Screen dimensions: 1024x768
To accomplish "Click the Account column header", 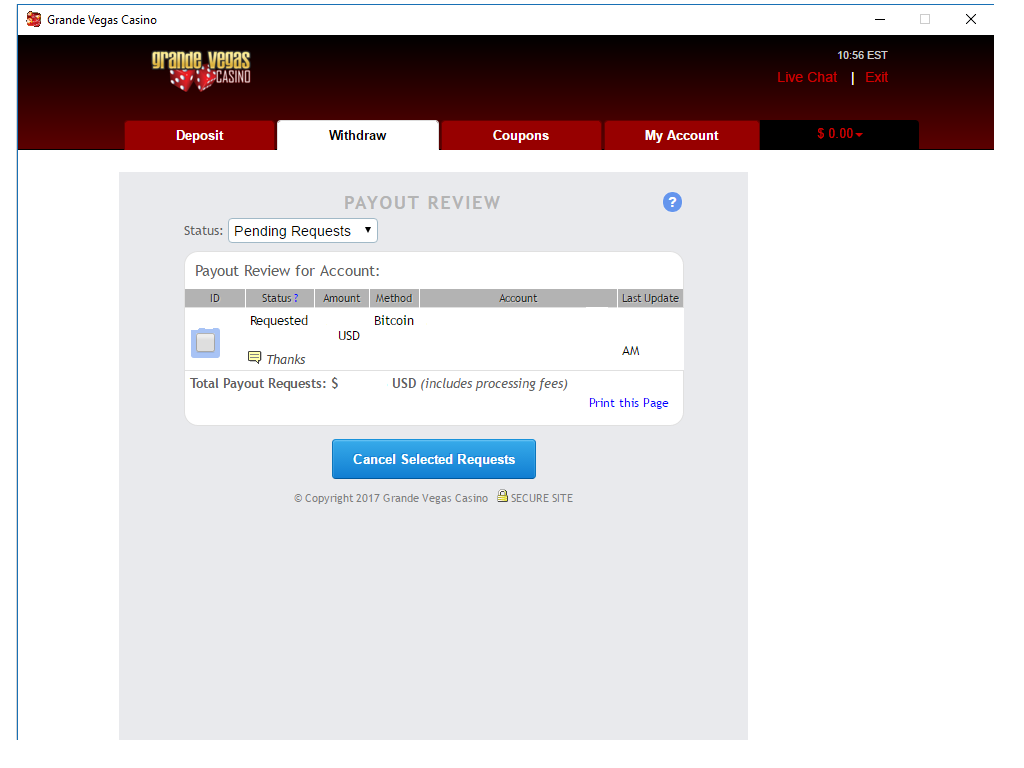I will pos(518,298).
